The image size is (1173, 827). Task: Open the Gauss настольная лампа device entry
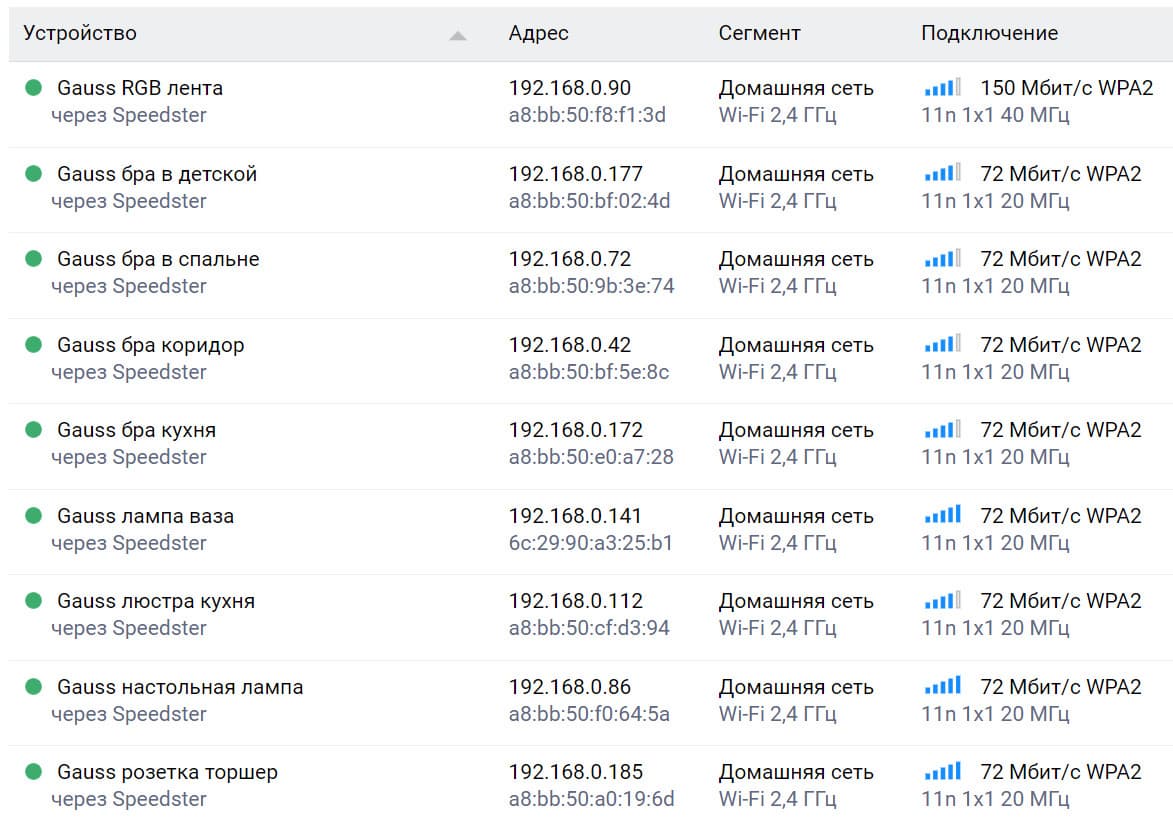(x=180, y=687)
